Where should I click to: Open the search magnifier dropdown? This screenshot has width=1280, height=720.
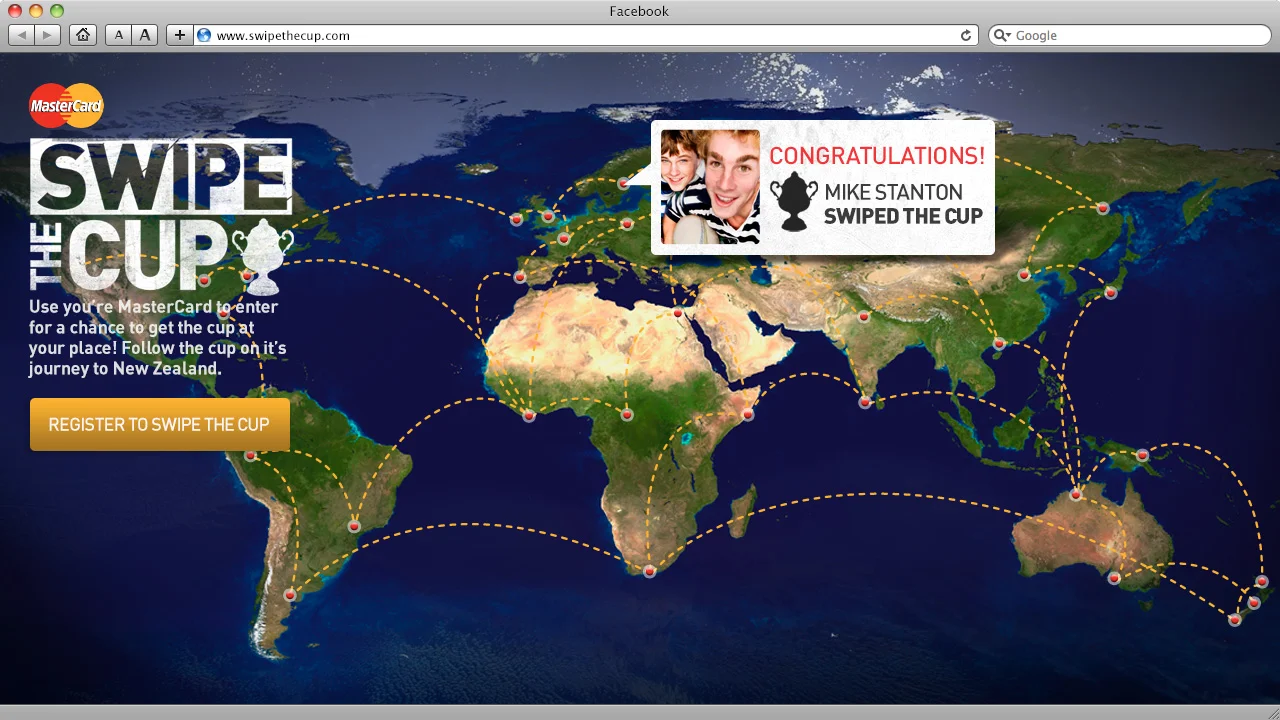tap(1003, 35)
